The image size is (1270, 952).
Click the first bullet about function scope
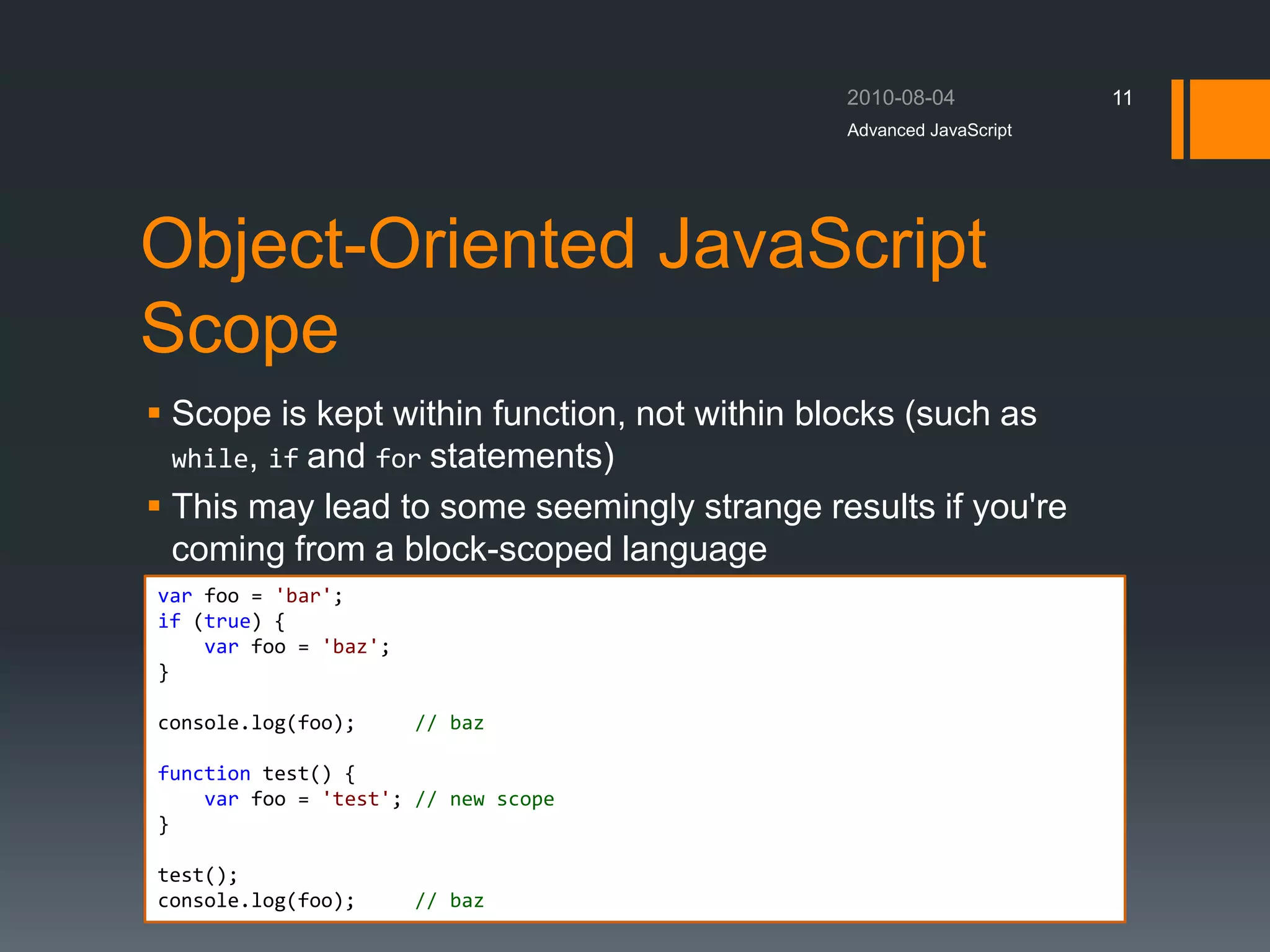tap(603, 413)
